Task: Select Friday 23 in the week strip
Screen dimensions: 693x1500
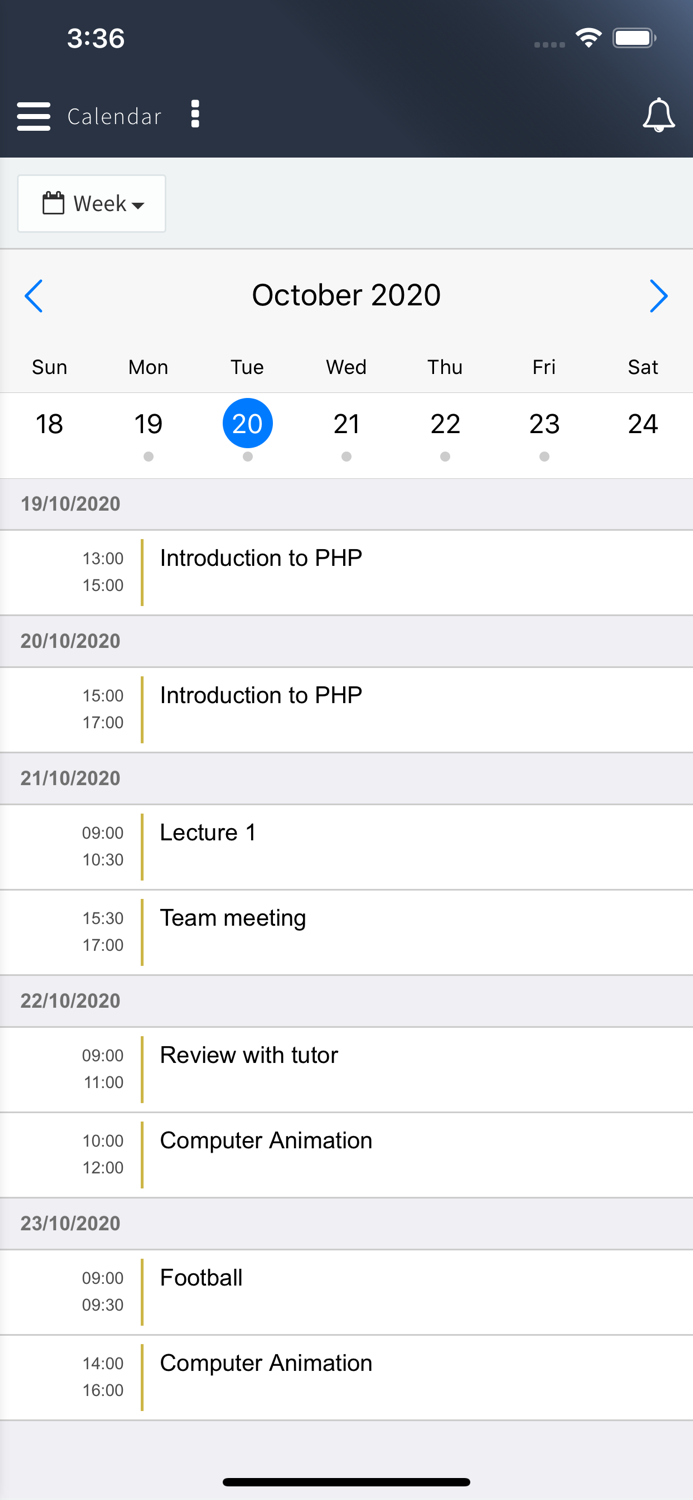Action: 544,424
